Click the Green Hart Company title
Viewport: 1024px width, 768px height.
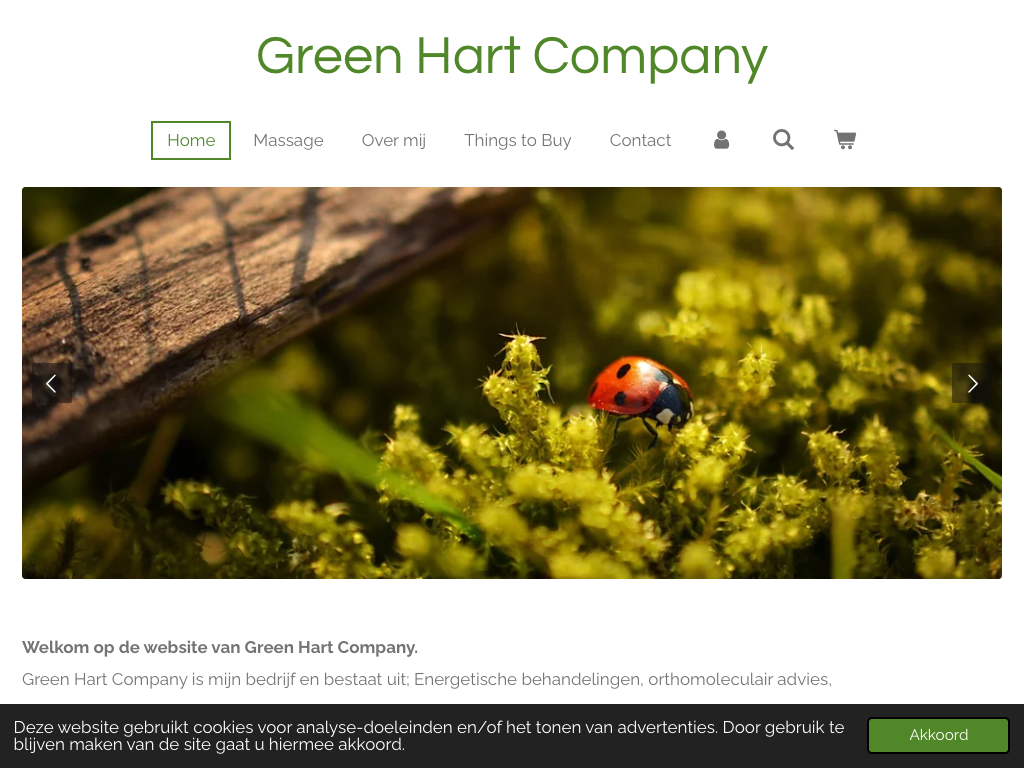coord(512,57)
